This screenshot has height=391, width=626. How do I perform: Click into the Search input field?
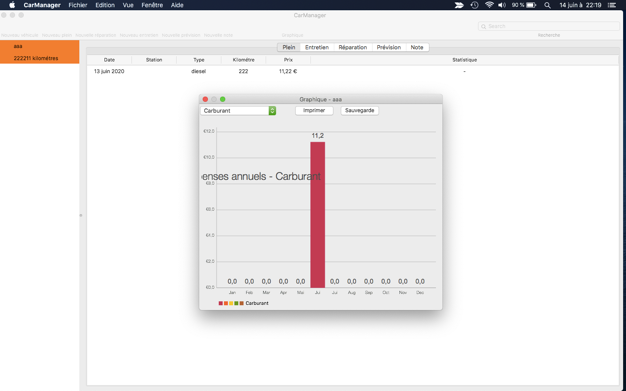[x=549, y=26]
